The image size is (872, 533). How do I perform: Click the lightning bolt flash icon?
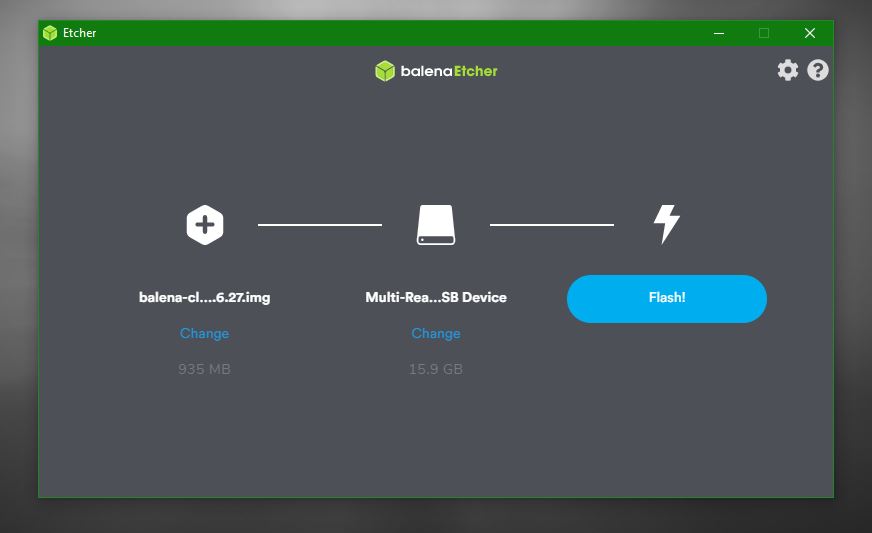point(666,224)
